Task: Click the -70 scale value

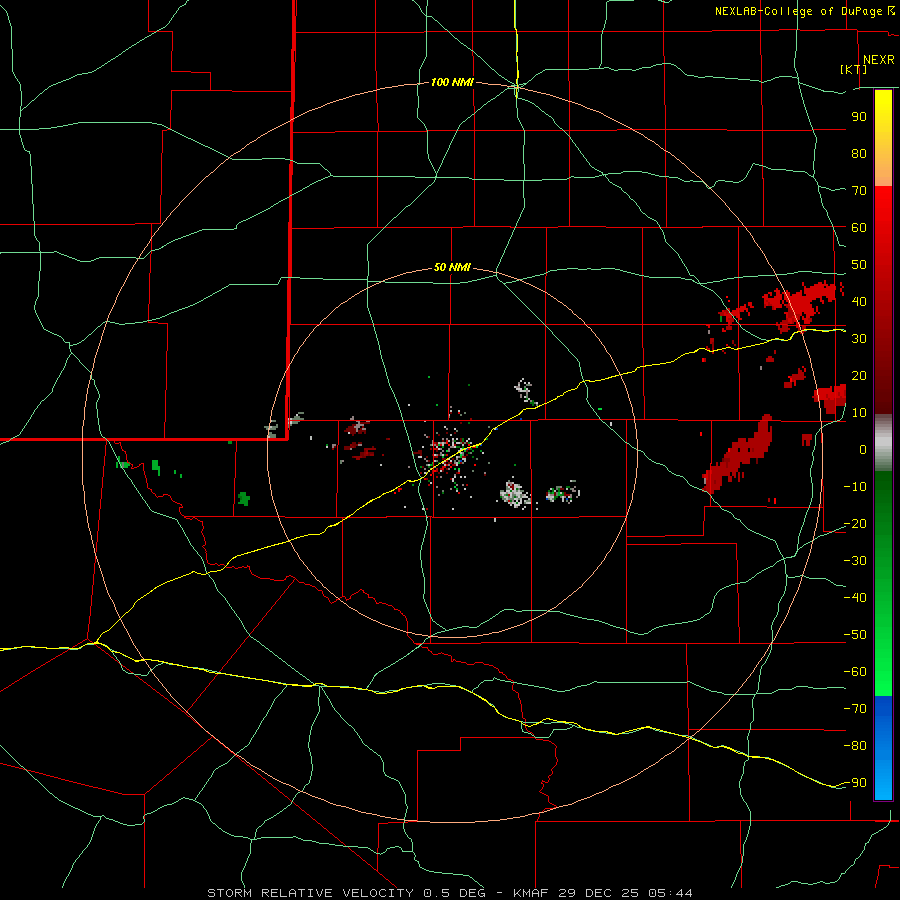Action: coord(855,708)
